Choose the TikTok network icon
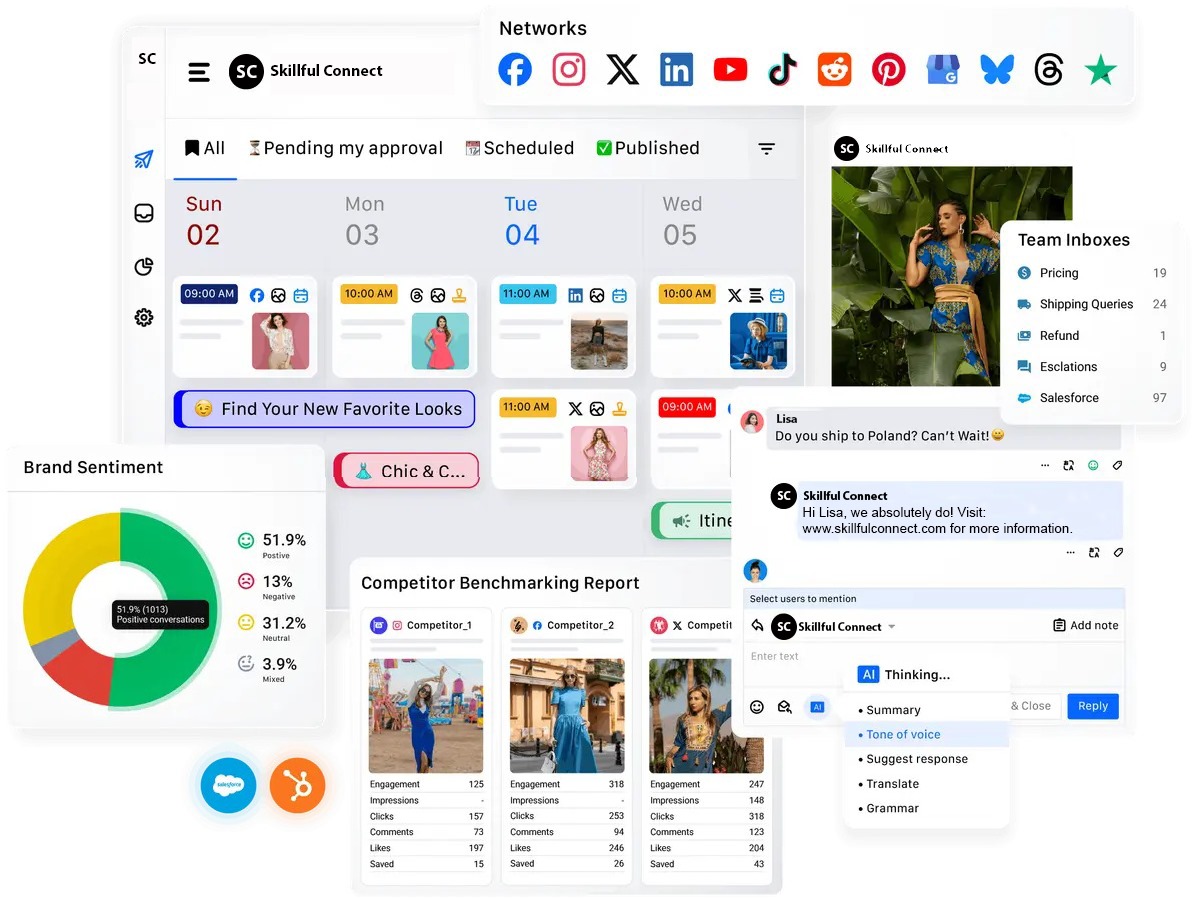Screen dimensions: 1200x899 782,70
